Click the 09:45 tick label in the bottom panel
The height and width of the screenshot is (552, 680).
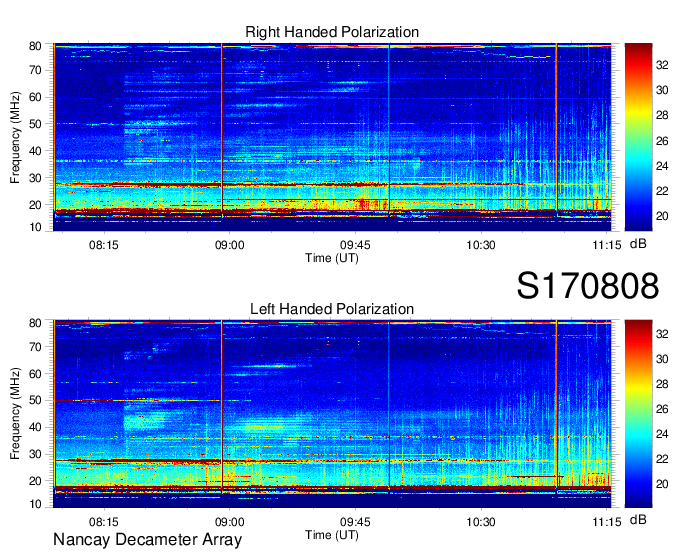click(355, 522)
